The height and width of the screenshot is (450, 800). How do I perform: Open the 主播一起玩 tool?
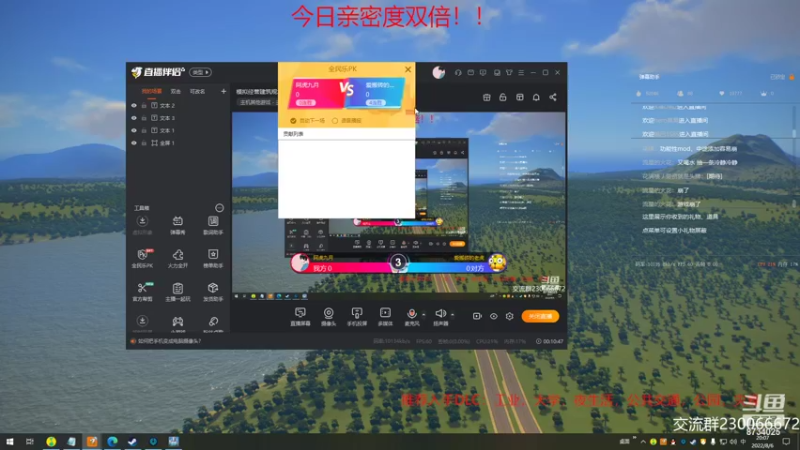click(178, 291)
